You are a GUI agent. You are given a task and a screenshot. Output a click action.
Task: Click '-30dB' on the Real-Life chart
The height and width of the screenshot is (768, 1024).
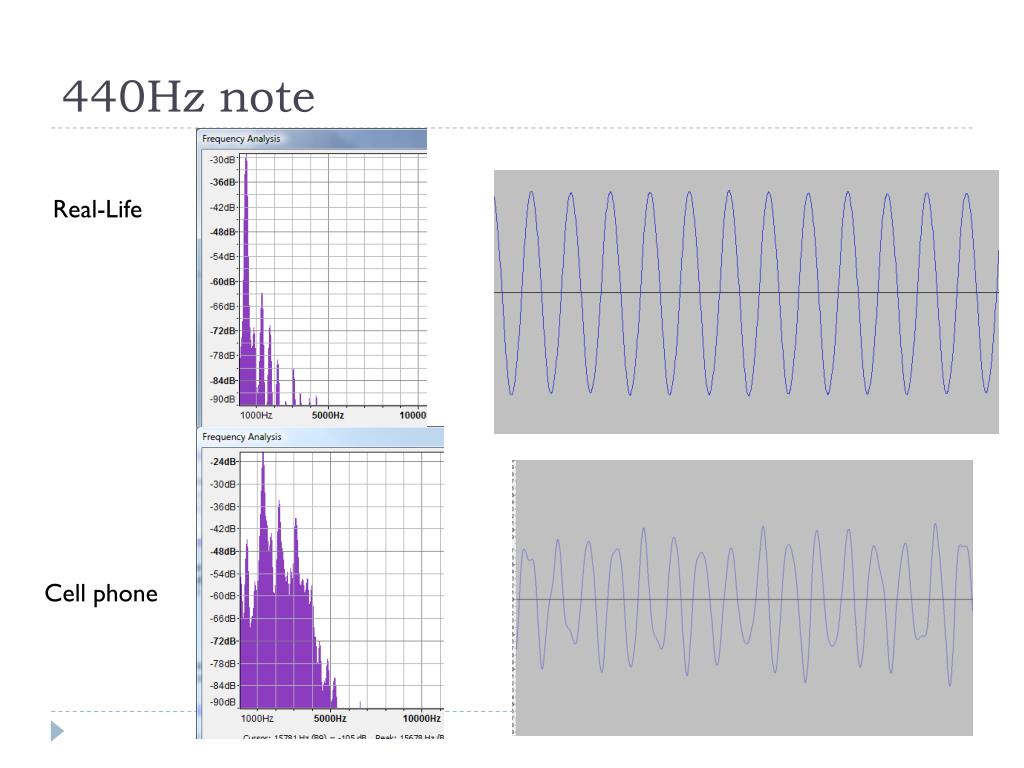point(222,160)
